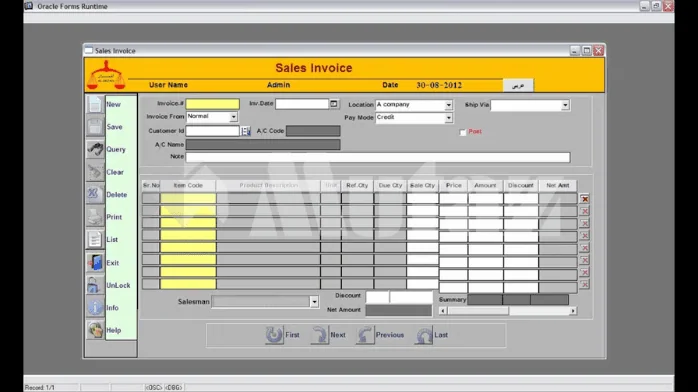Delete the fifth item row with X
Viewport: 698px width, 392px height.
[584, 248]
